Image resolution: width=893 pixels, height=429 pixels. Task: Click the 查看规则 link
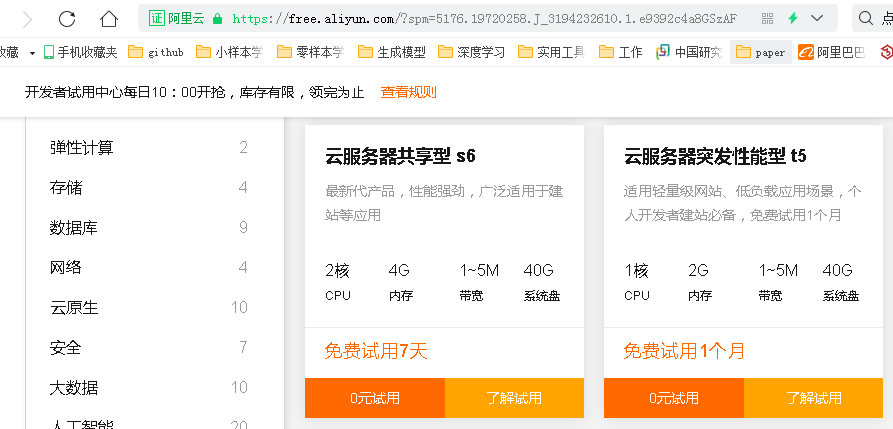click(x=408, y=92)
